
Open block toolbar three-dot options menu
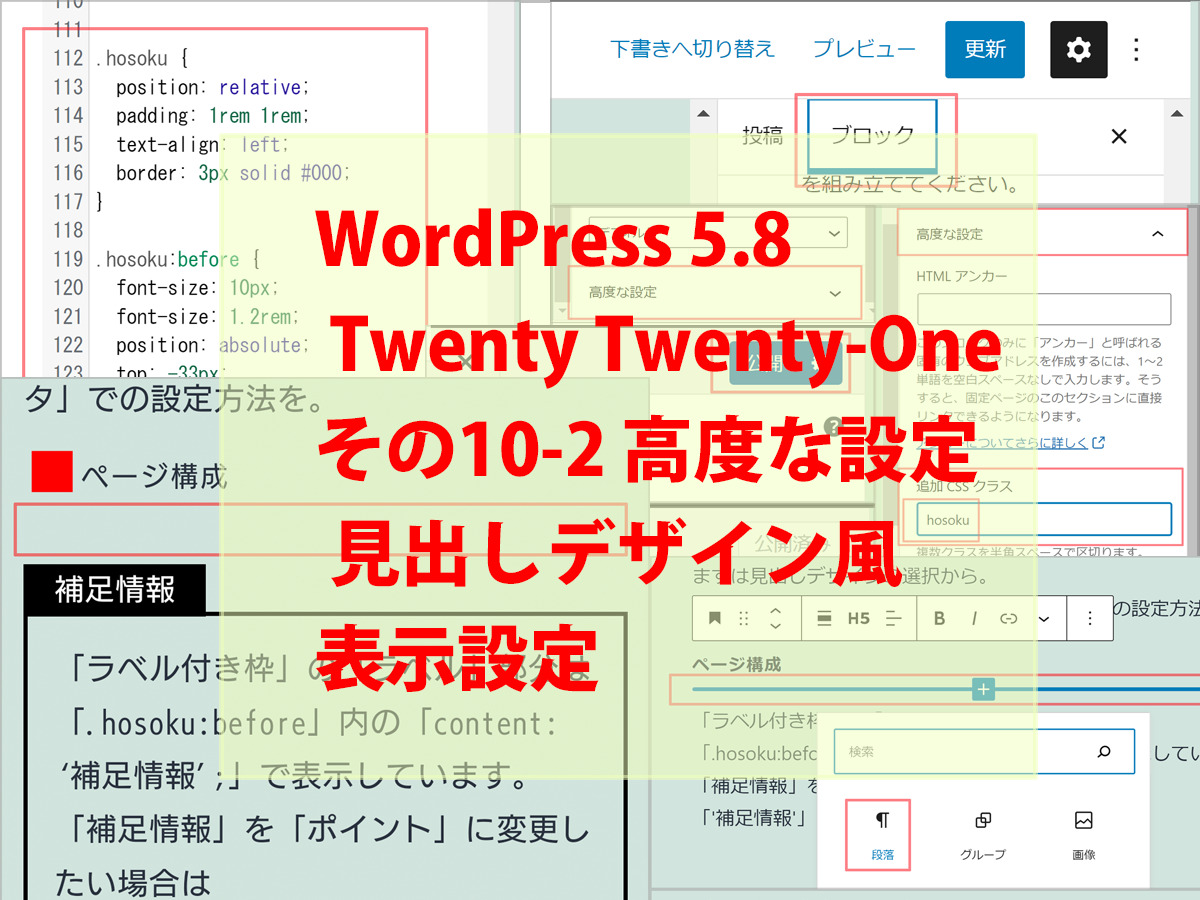point(1090,618)
